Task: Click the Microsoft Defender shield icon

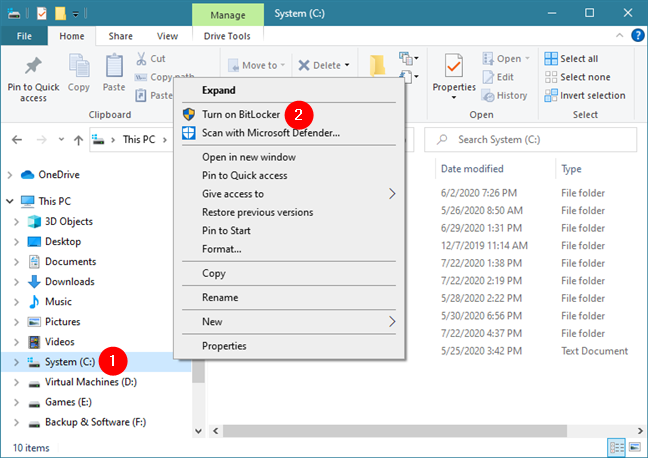Action: pyautogui.click(x=189, y=133)
